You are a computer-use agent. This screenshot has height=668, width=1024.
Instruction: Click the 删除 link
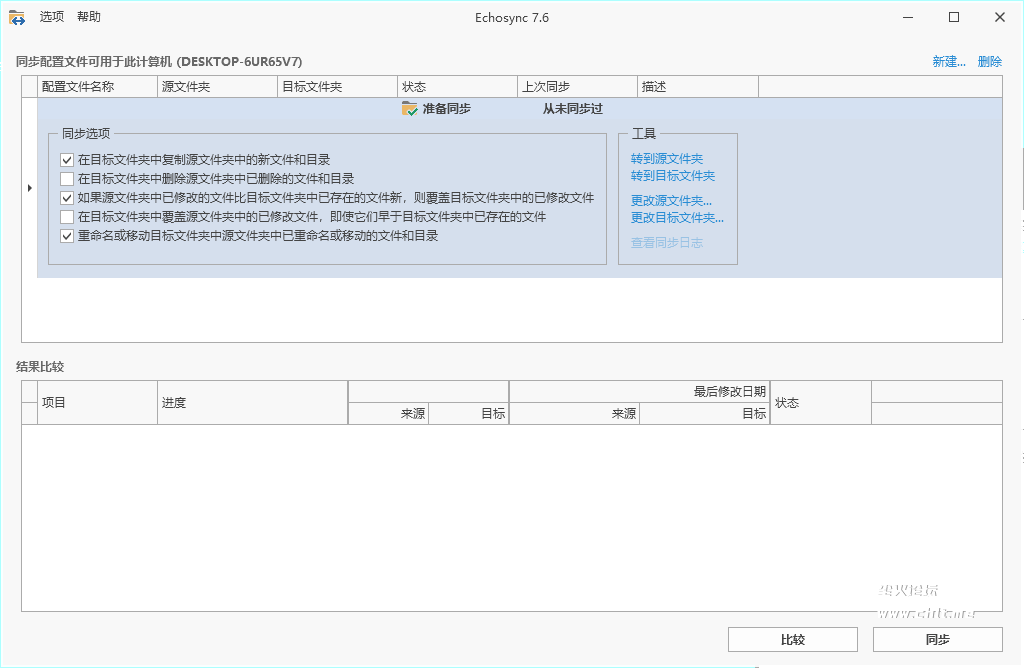point(989,62)
